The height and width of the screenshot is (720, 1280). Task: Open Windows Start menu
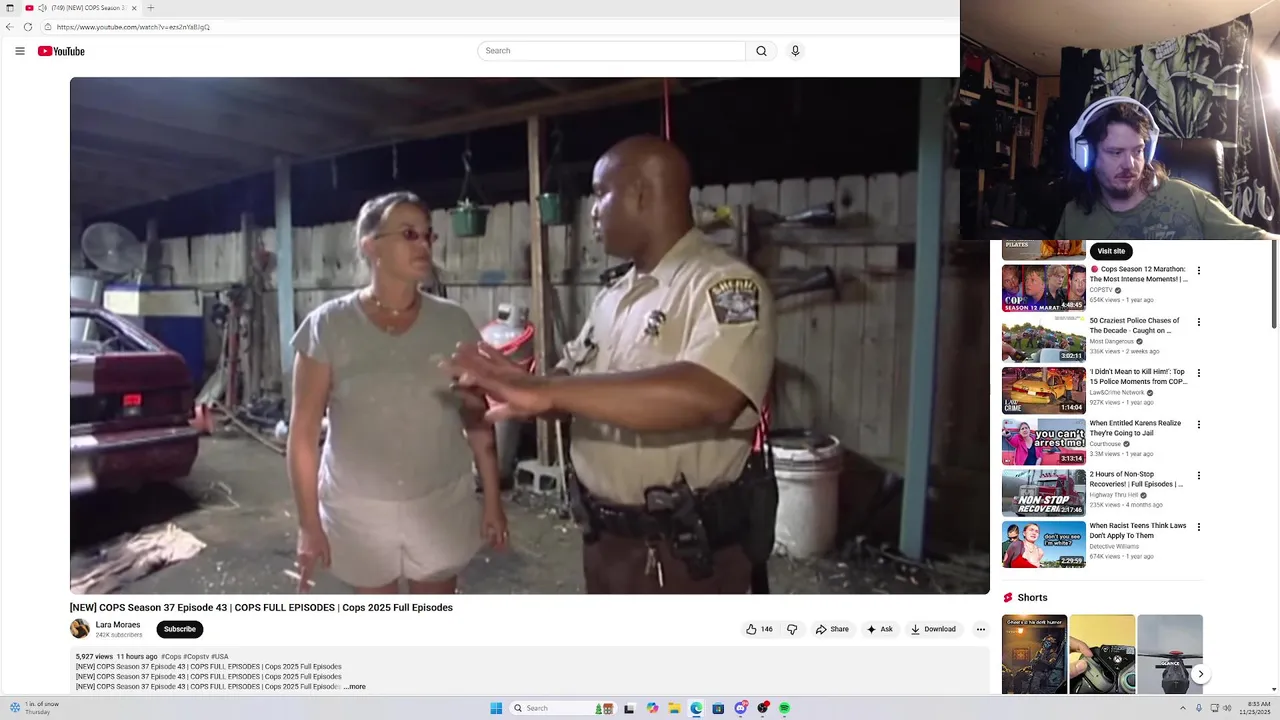coord(496,708)
